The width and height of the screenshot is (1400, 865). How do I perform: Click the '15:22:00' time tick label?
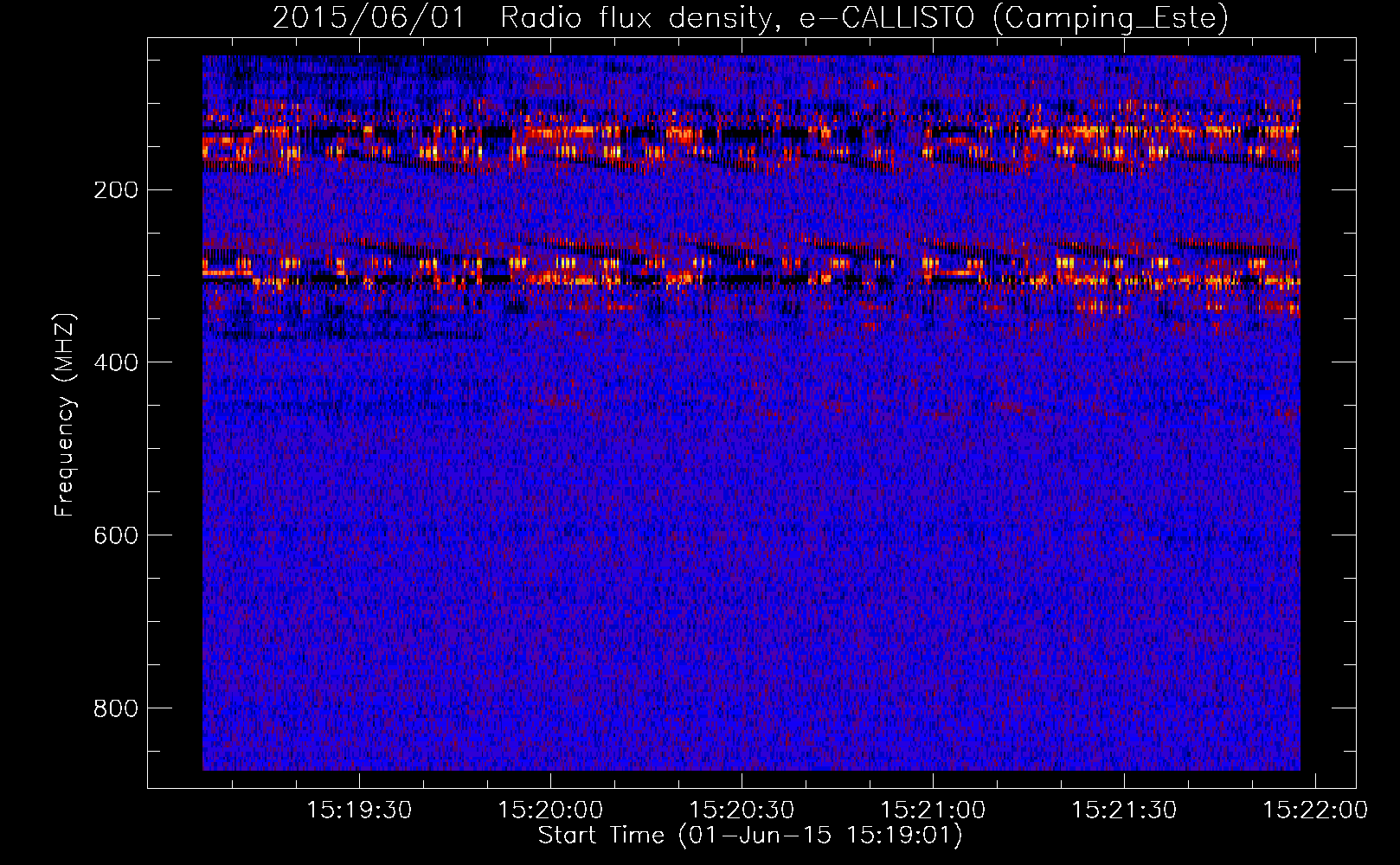[x=1315, y=810]
